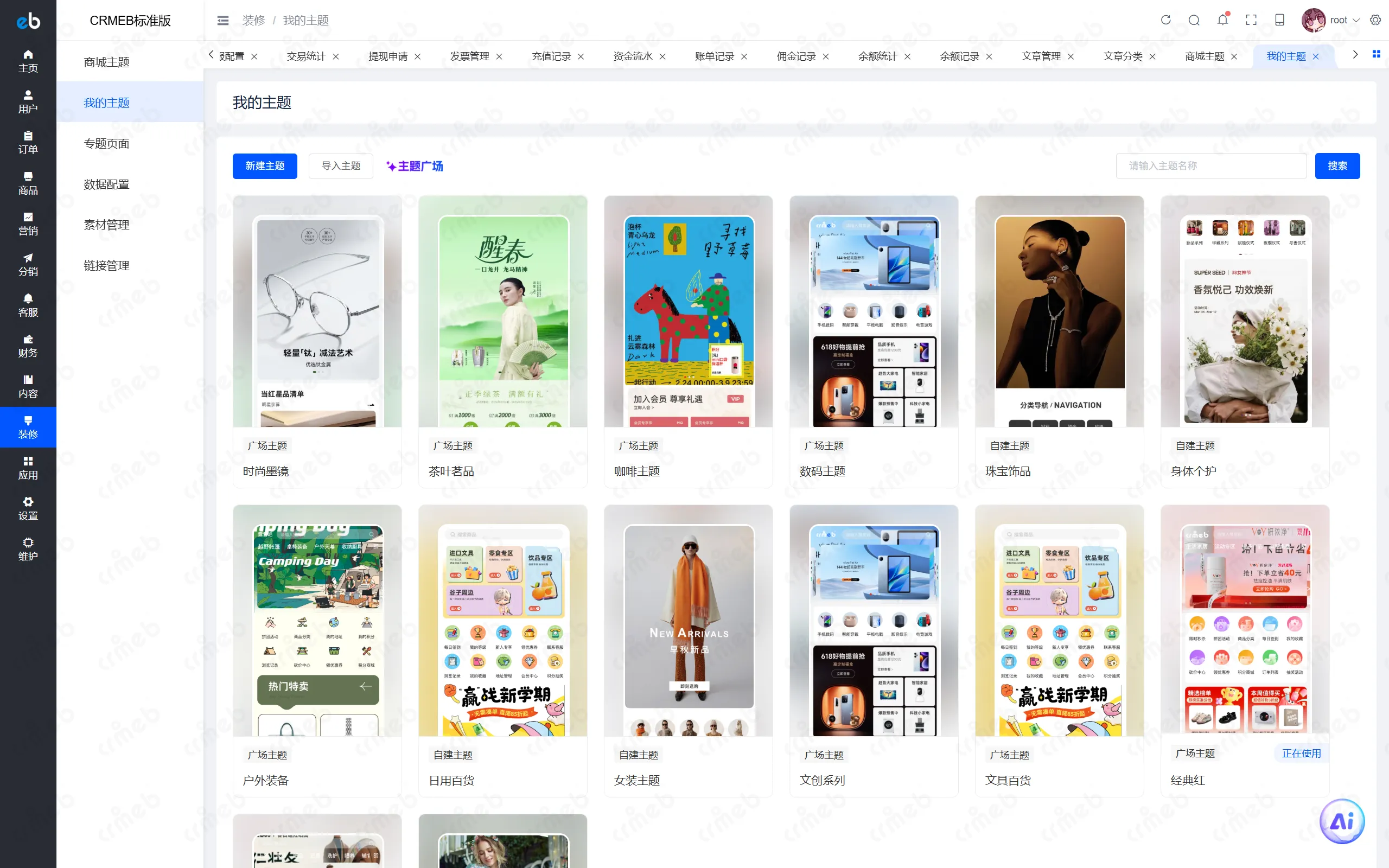Switch to the 账单记录 tab
The image size is (1389, 868).
coord(714,56)
